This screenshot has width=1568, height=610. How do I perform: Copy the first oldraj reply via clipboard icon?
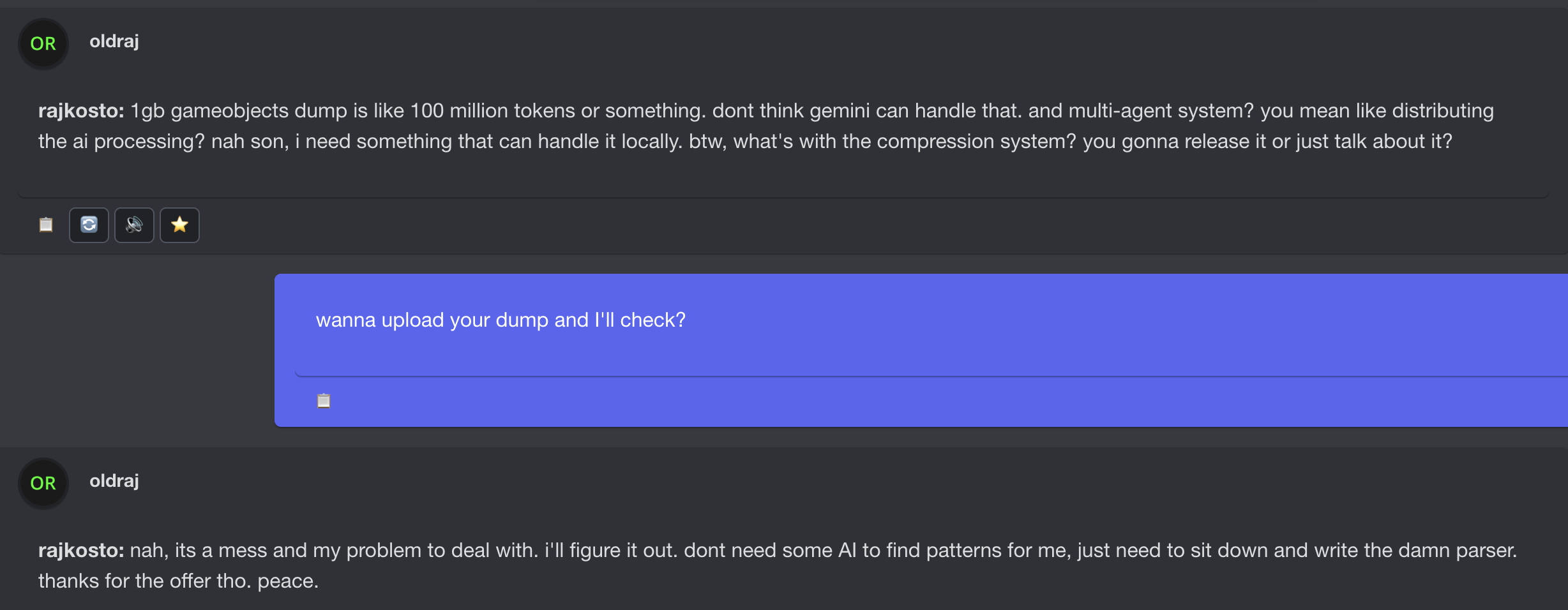[x=46, y=225]
